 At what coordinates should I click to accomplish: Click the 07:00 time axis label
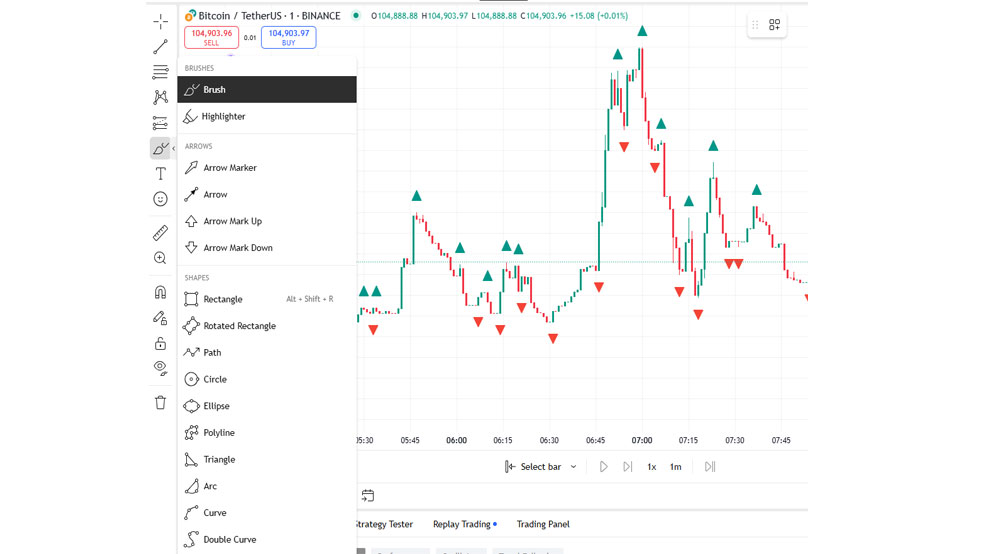tap(641, 440)
